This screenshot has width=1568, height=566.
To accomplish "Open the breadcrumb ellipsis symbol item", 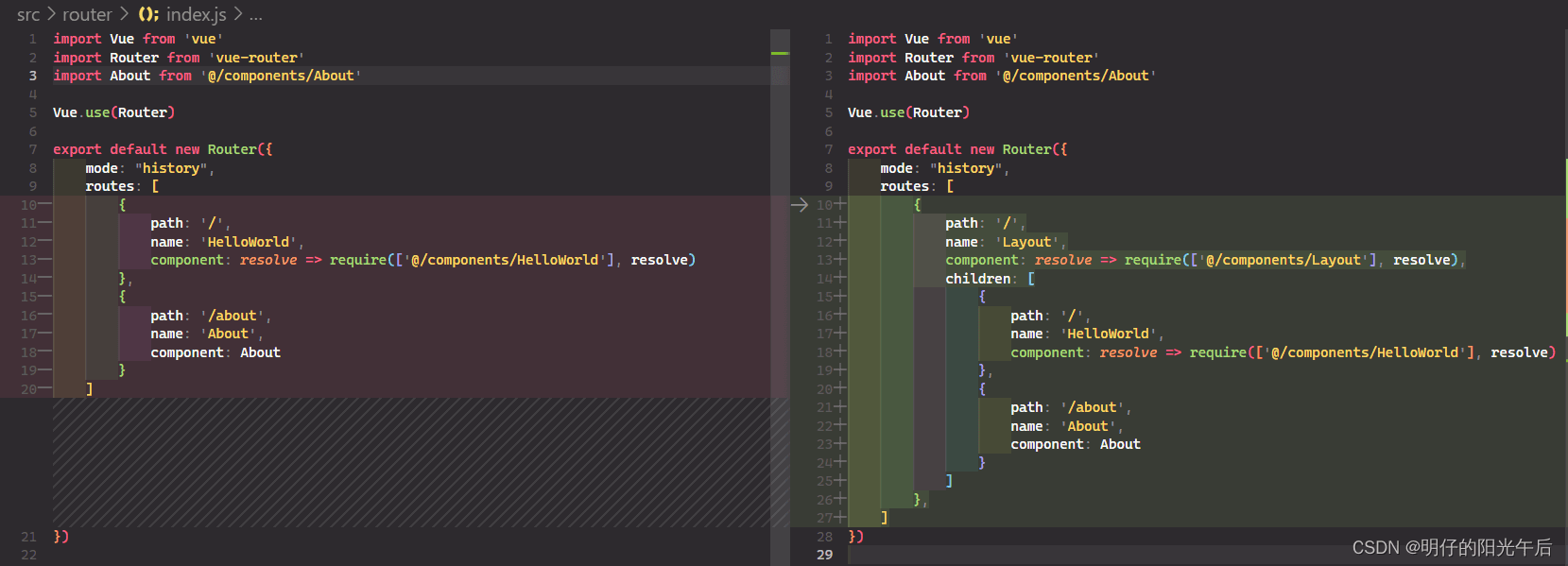I will coord(256,15).
